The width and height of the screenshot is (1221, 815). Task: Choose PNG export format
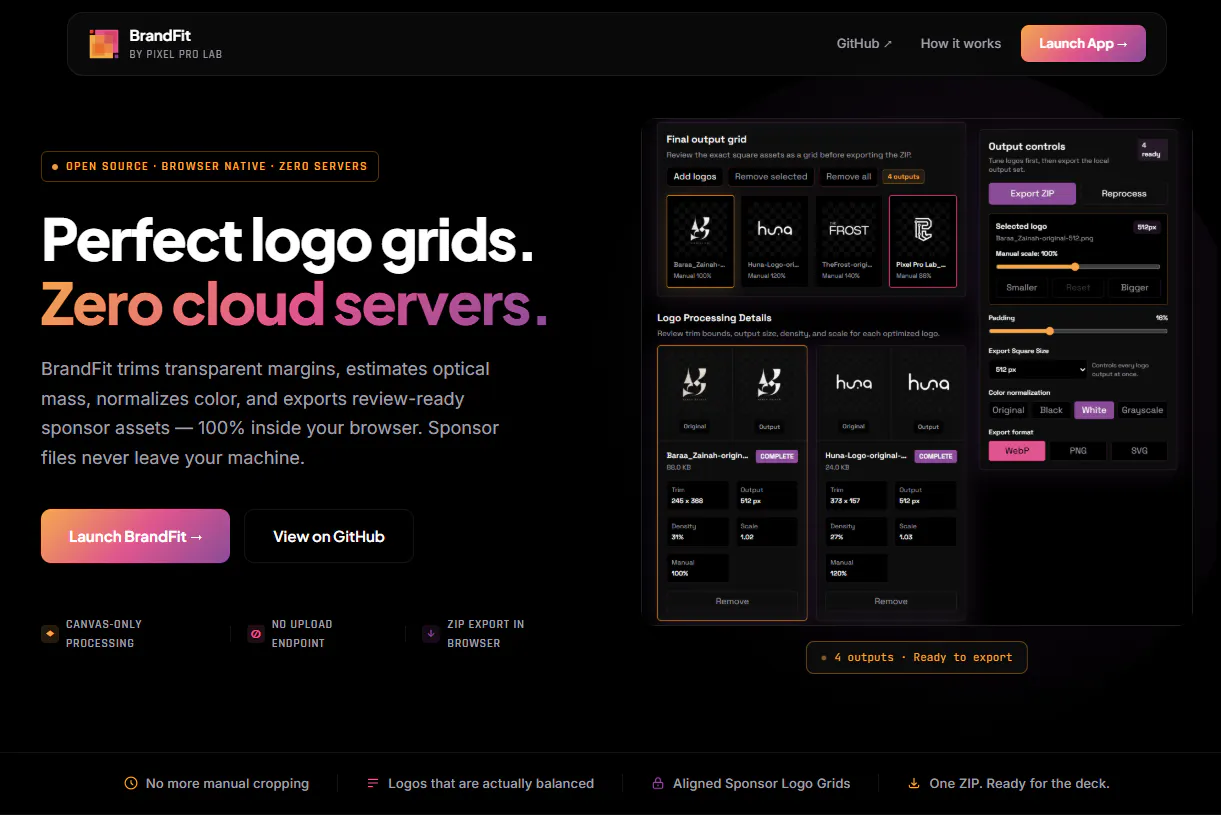pyautogui.click(x=1078, y=451)
